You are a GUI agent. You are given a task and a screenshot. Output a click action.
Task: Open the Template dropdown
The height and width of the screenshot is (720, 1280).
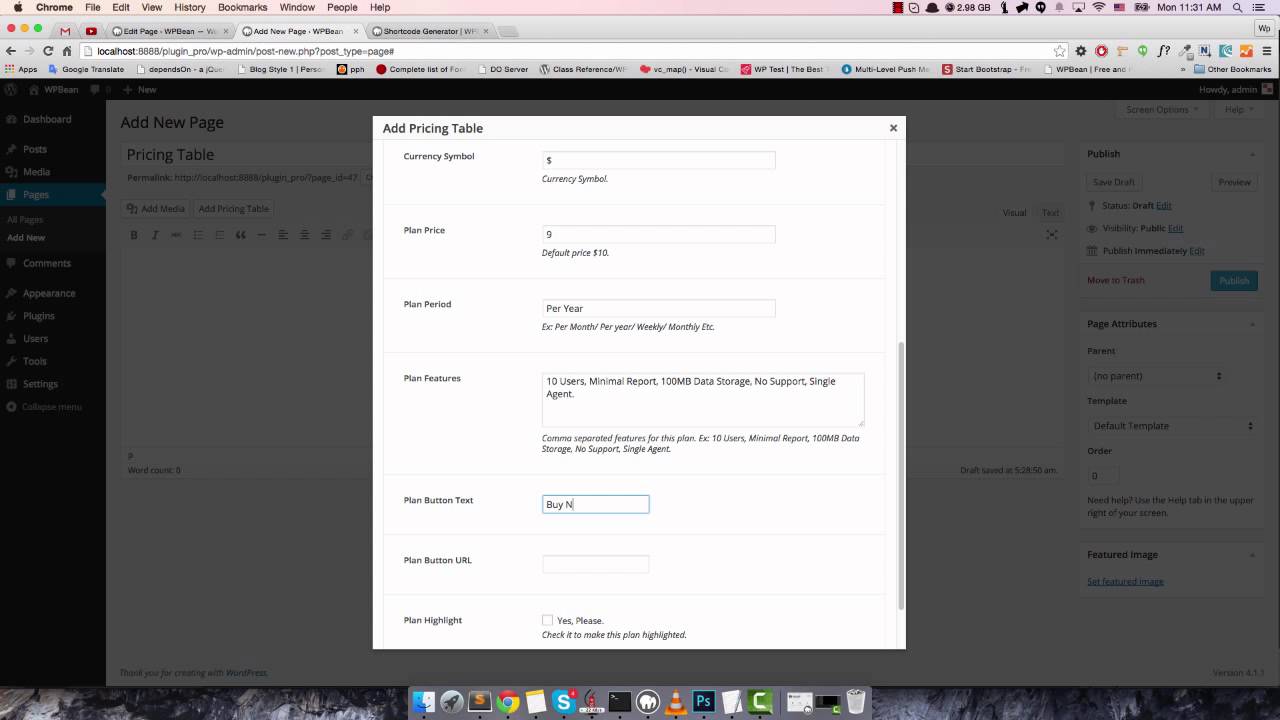click(1172, 426)
